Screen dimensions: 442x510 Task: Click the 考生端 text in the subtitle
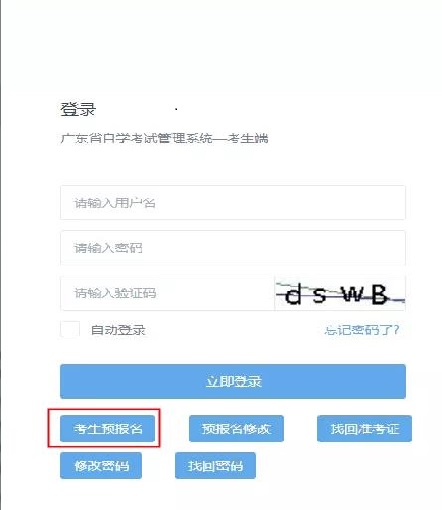pos(248,138)
